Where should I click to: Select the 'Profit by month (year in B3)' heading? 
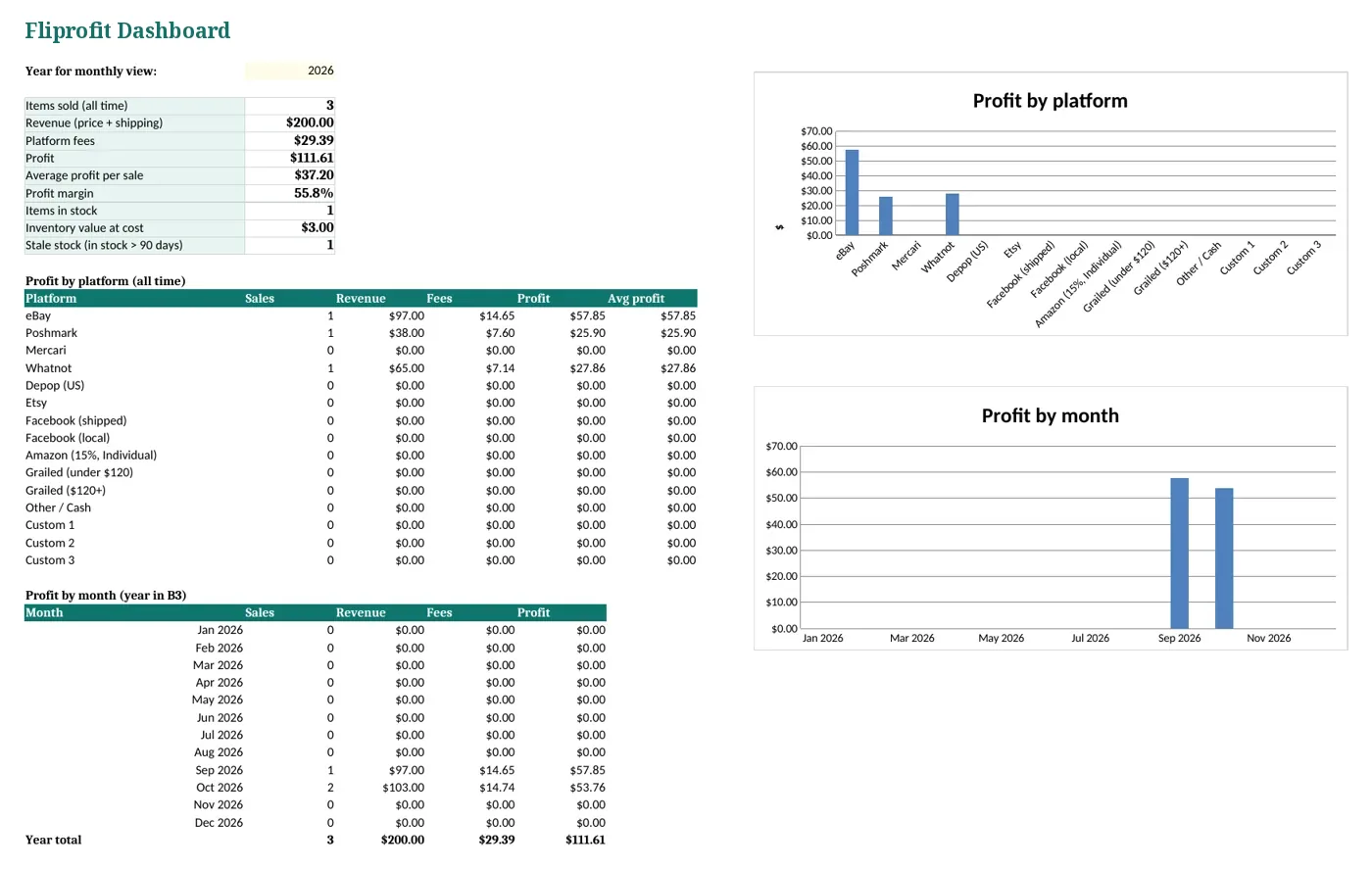106,596
